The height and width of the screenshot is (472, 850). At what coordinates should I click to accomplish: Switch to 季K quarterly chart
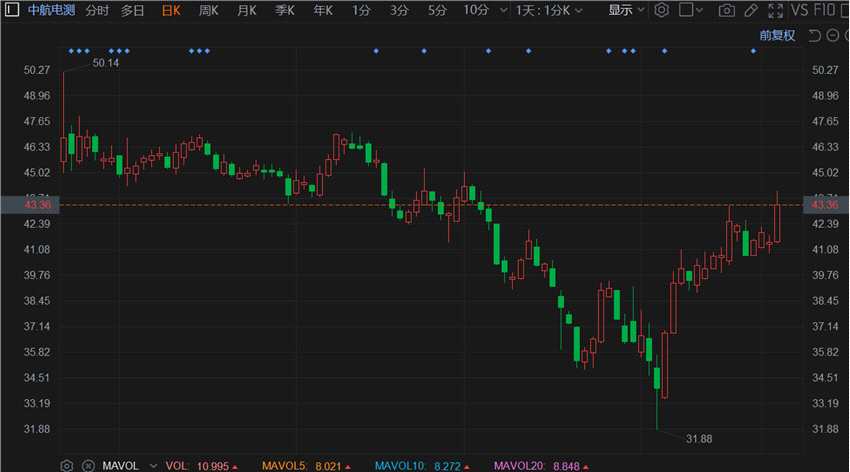(285, 10)
